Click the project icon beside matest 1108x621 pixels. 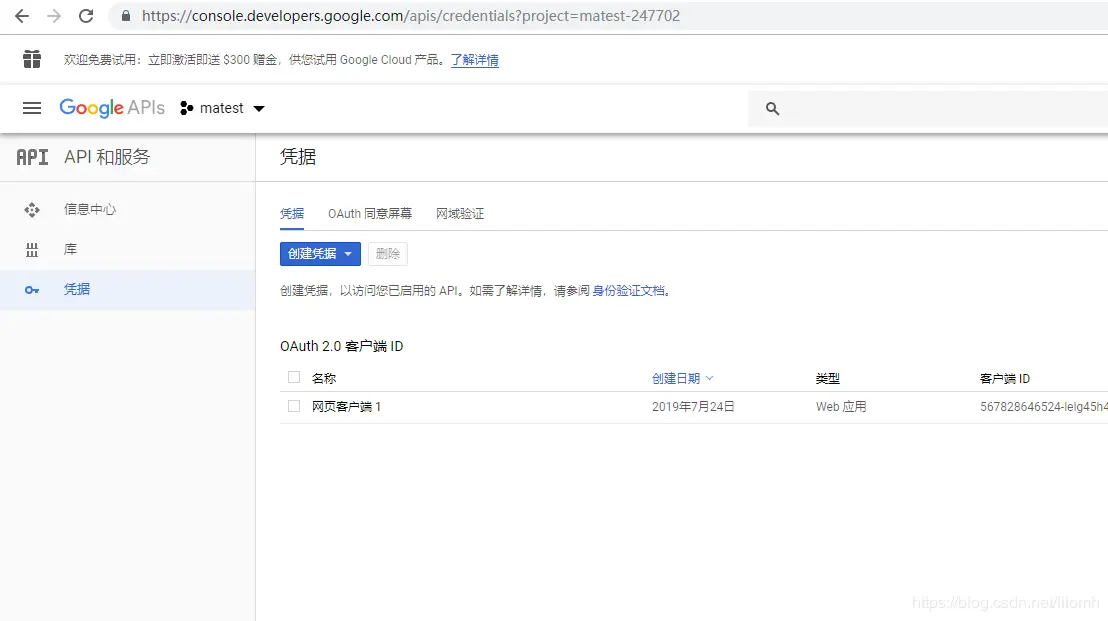(187, 108)
